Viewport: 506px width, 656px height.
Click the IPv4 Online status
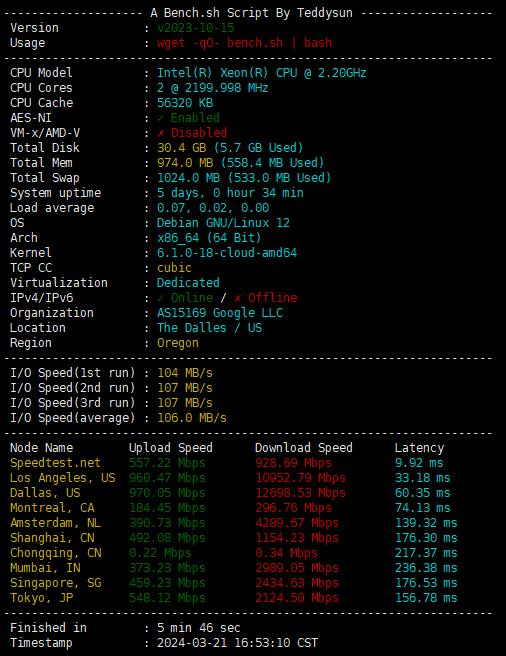point(185,298)
